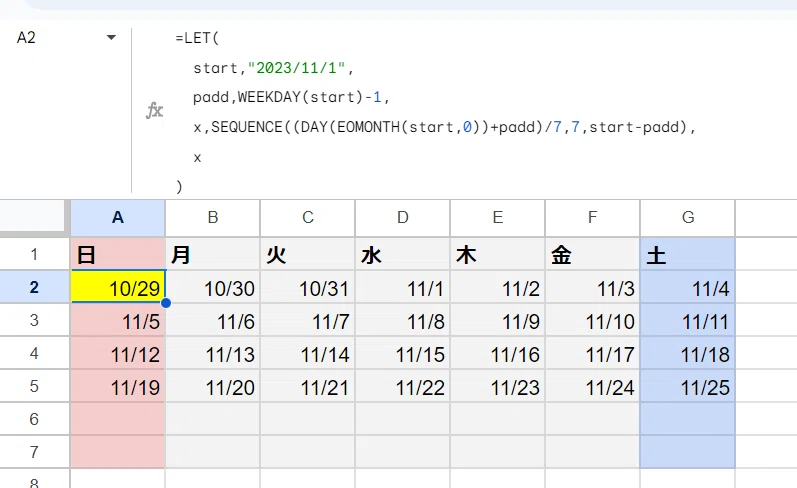Select the cell showing 11/12
Viewport: 797px width, 488px height.
point(118,353)
